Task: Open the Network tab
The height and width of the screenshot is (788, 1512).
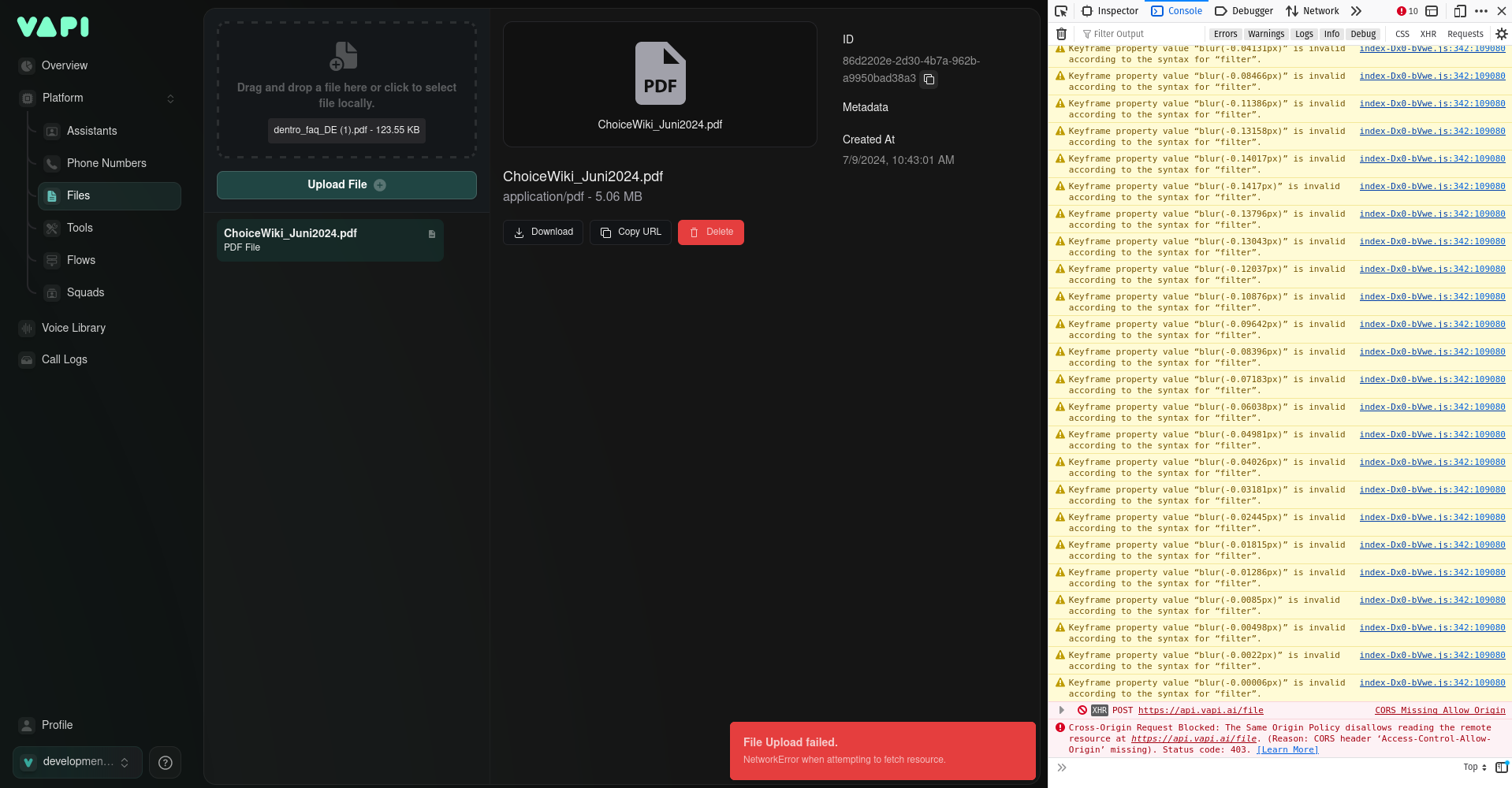Action: [1313, 11]
